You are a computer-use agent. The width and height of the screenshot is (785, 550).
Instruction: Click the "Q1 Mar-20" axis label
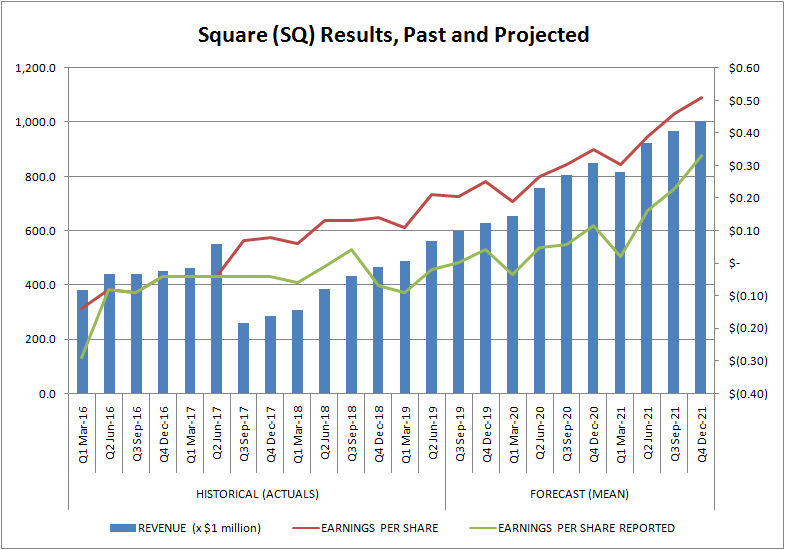click(x=513, y=434)
